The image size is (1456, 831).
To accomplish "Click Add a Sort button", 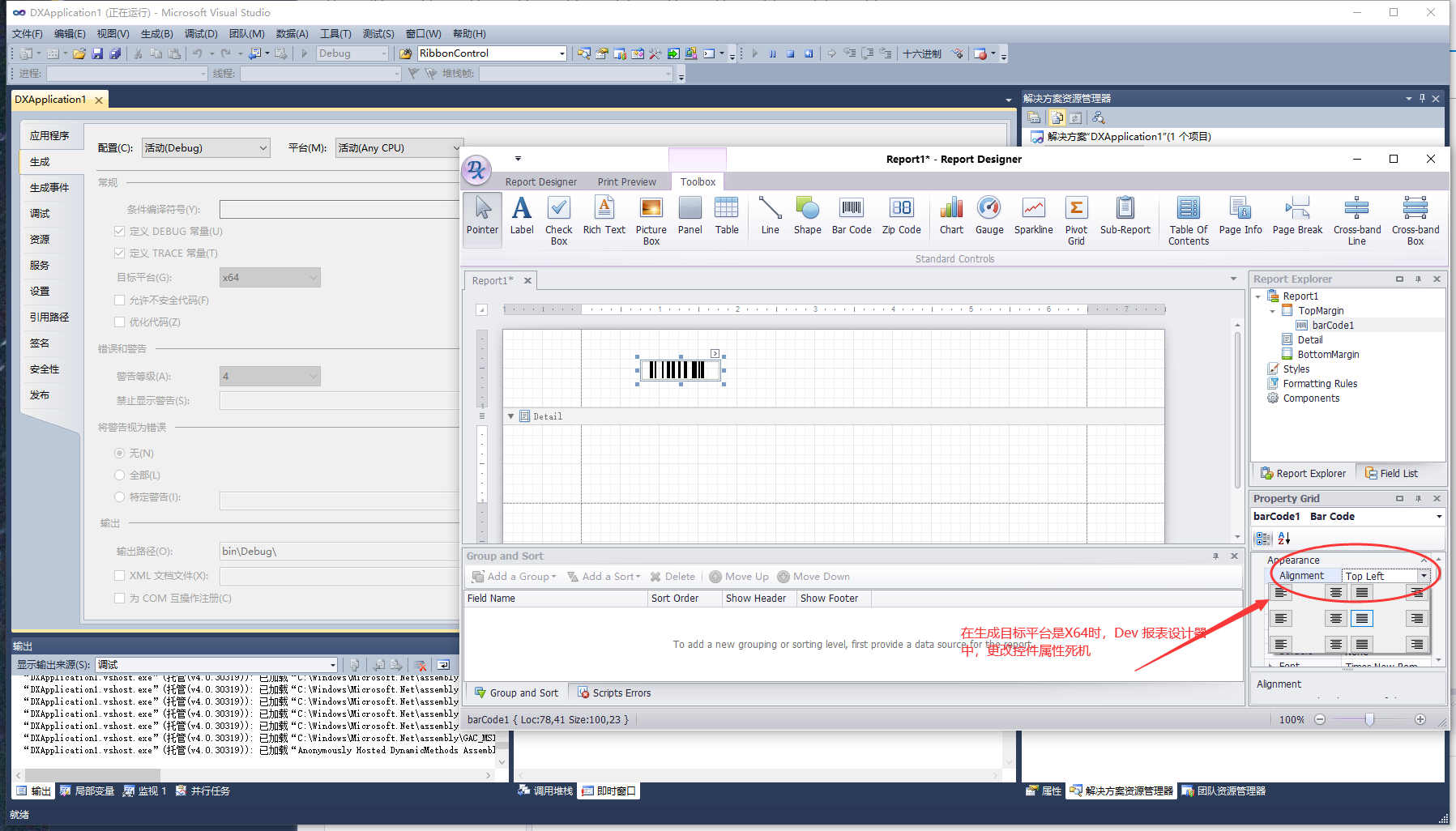I will (x=604, y=577).
